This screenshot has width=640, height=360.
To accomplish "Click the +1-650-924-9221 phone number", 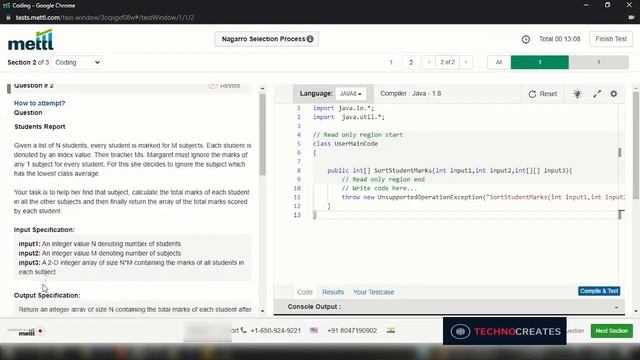I will 276,331.
